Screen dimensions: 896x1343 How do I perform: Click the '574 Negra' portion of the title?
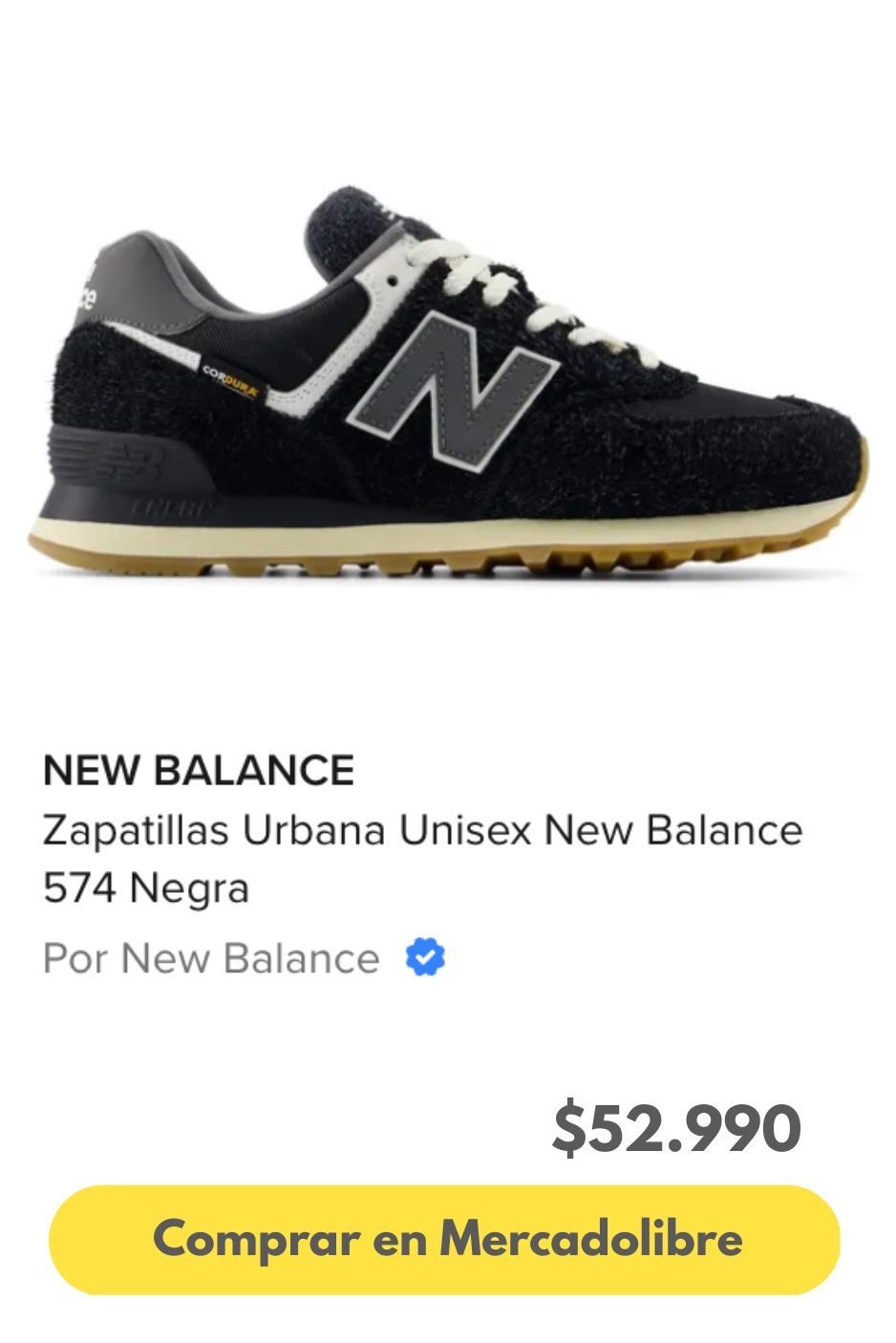point(145,886)
